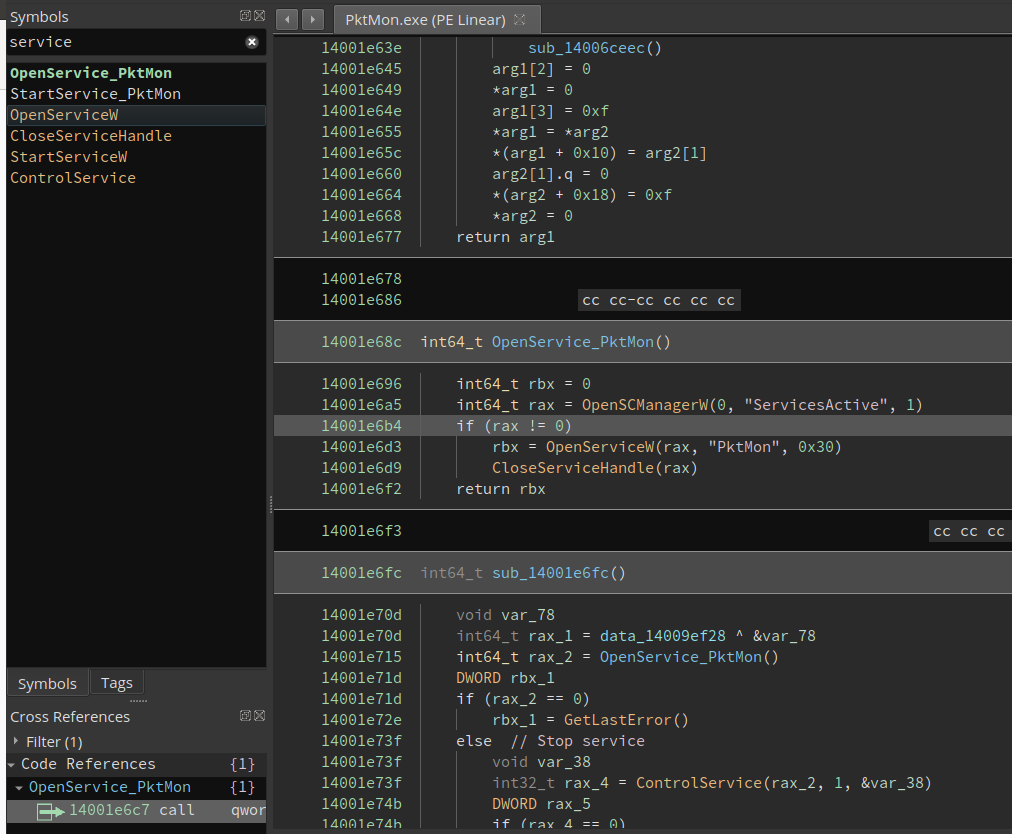The height and width of the screenshot is (834, 1012).
Task: Click the back navigation arrow
Action: (285, 18)
